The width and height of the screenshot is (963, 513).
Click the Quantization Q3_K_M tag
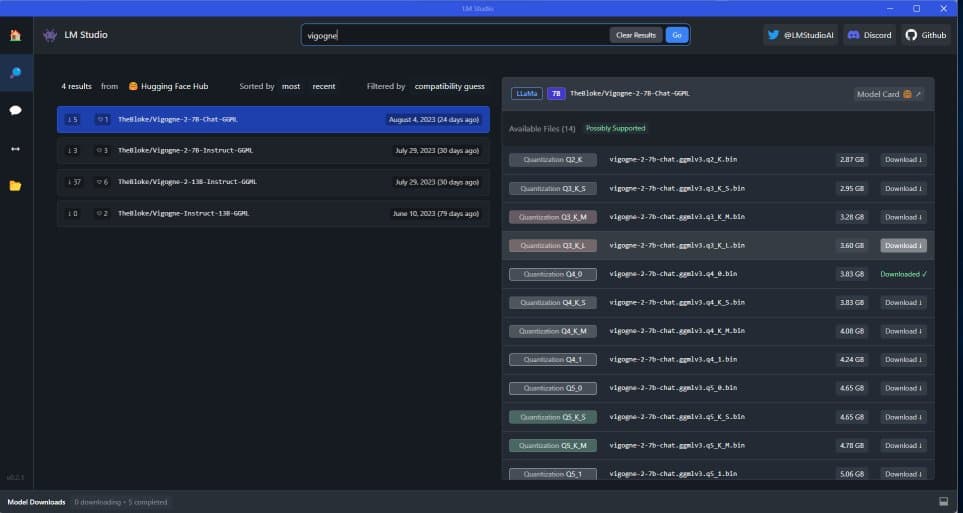553,217
